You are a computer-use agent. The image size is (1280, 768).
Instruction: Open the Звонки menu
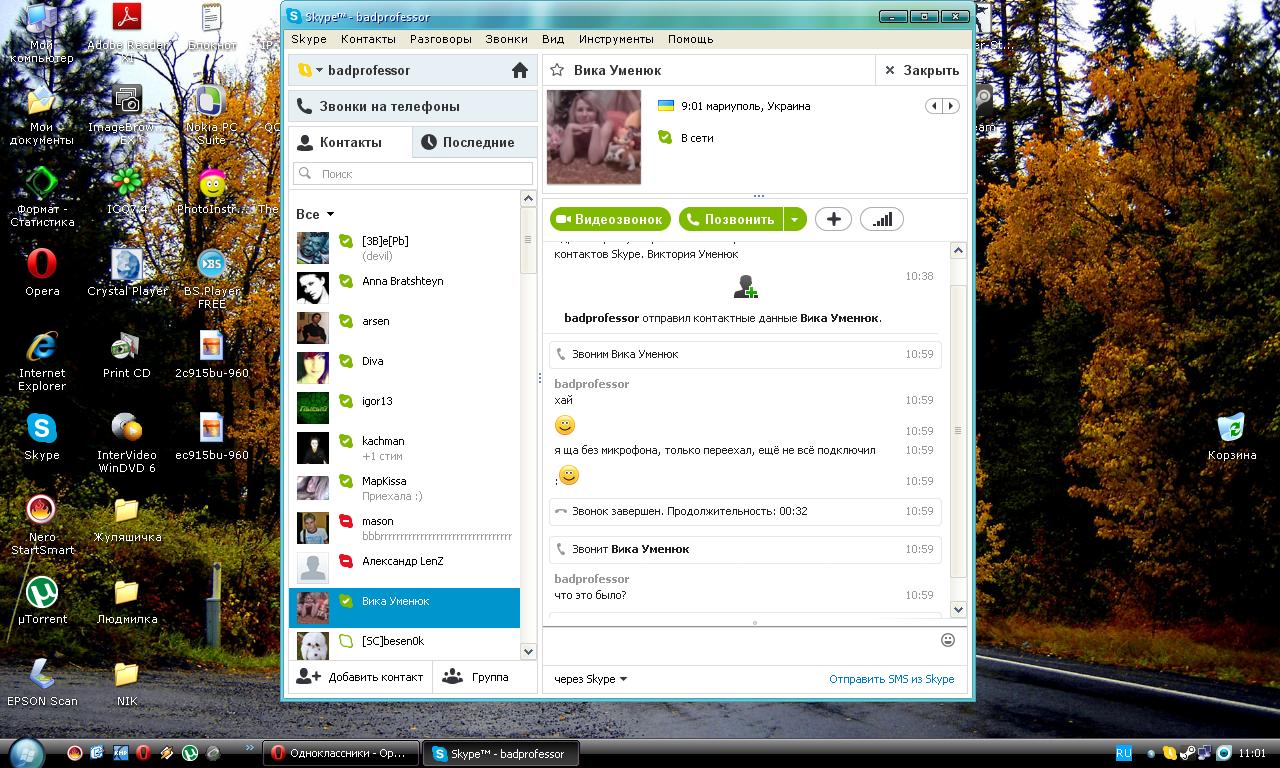(x=507, y=39)
